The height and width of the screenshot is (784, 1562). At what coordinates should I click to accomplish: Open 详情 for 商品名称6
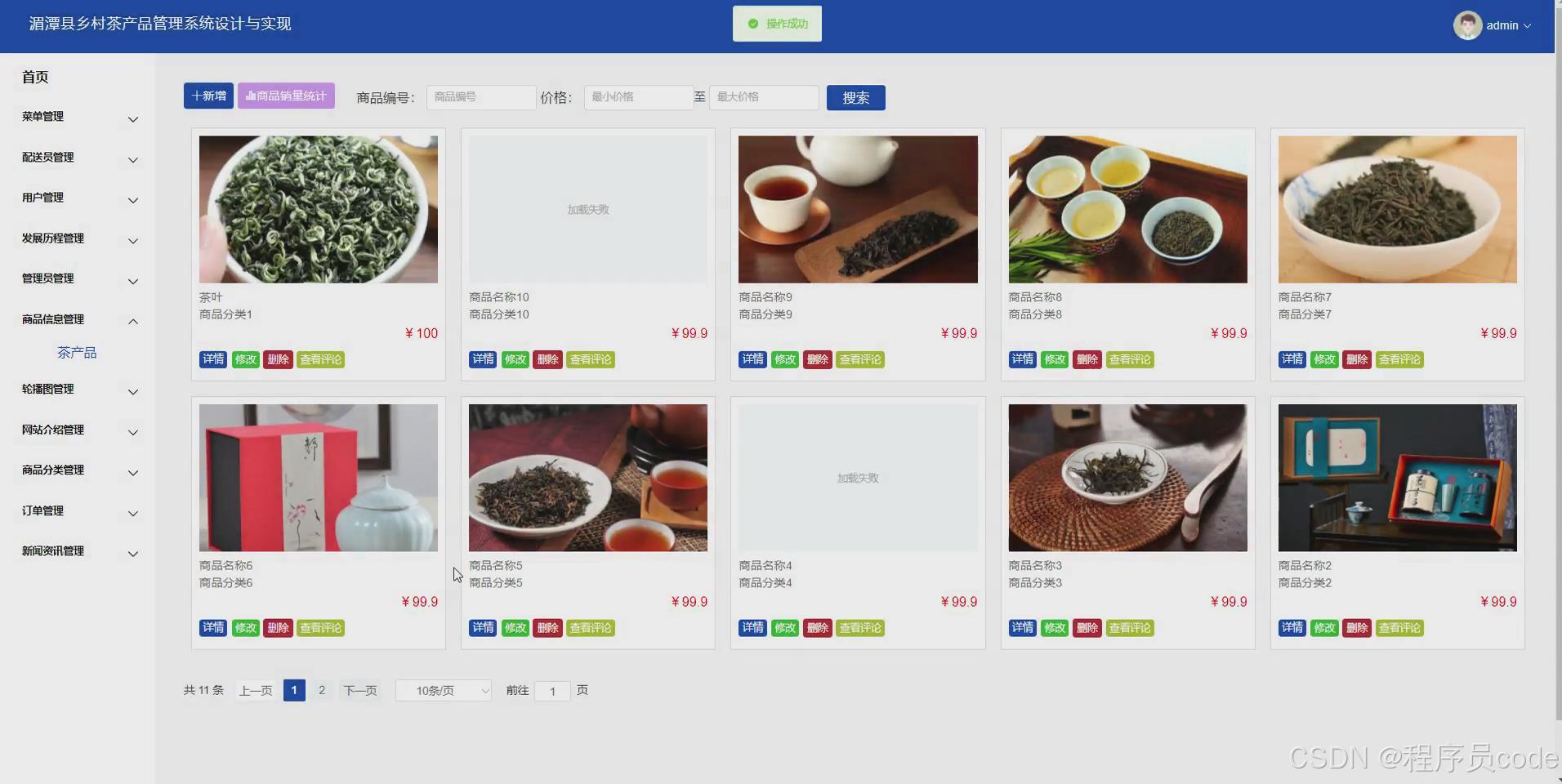point(213,628)
